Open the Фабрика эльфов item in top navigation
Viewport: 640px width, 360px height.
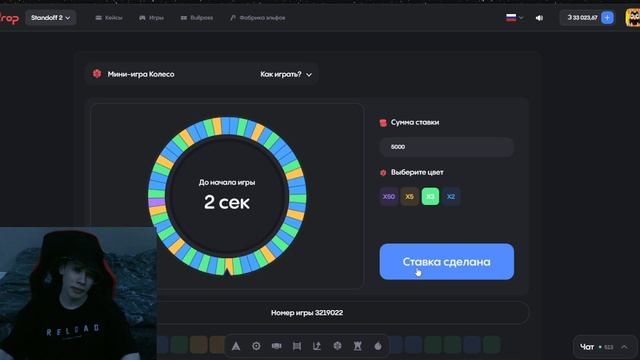258,18
